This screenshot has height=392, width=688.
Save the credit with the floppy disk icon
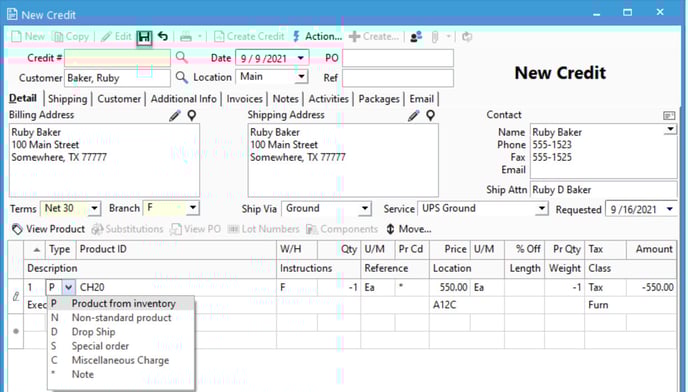(x=144, y=37)
